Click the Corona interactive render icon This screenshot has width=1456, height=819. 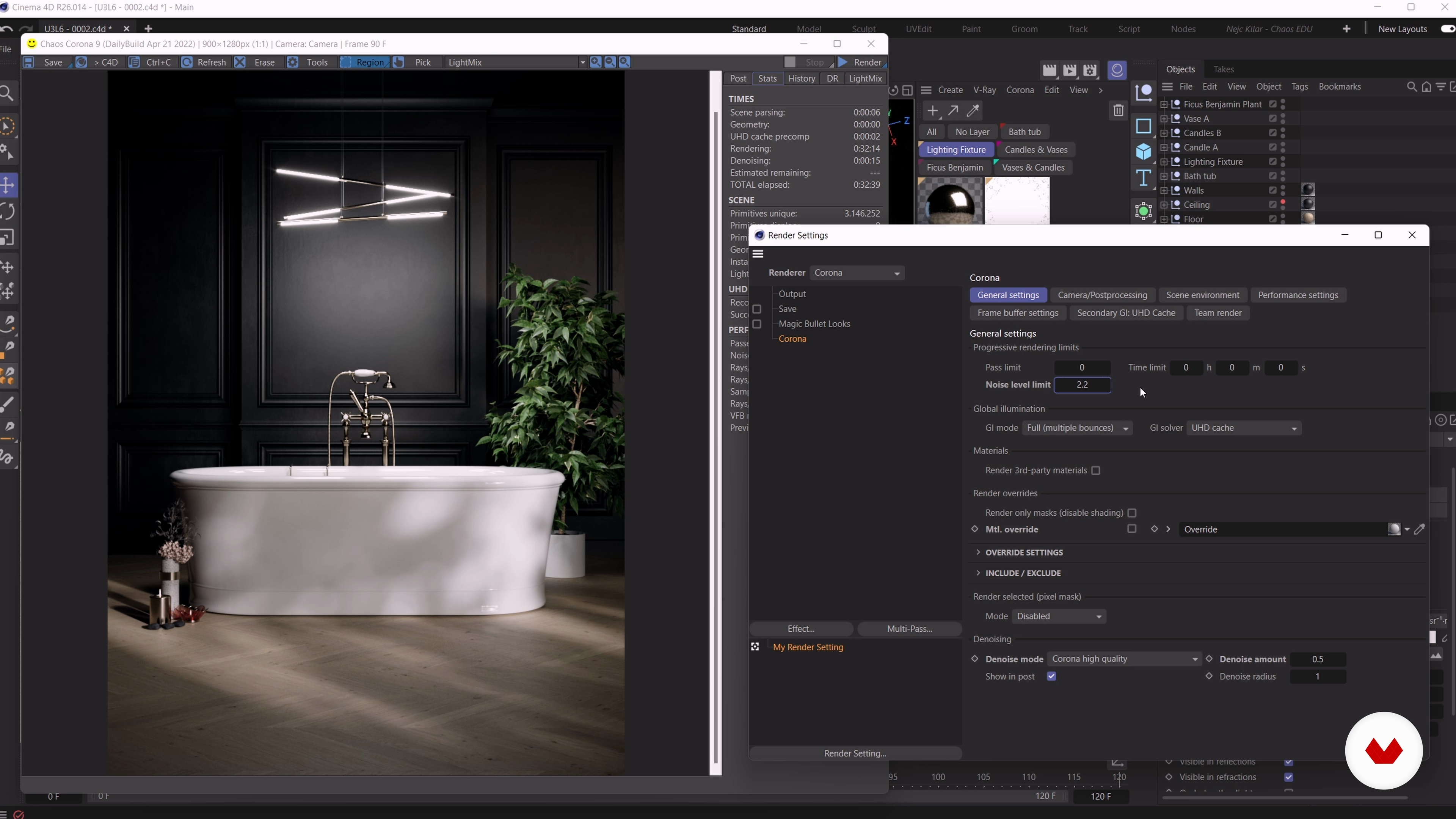coord(1117,70)
